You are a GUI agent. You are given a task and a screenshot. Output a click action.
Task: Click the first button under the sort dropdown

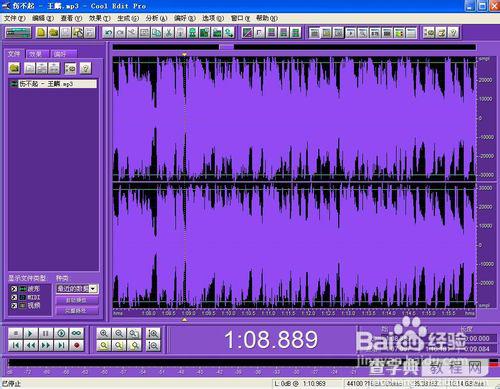77,300
